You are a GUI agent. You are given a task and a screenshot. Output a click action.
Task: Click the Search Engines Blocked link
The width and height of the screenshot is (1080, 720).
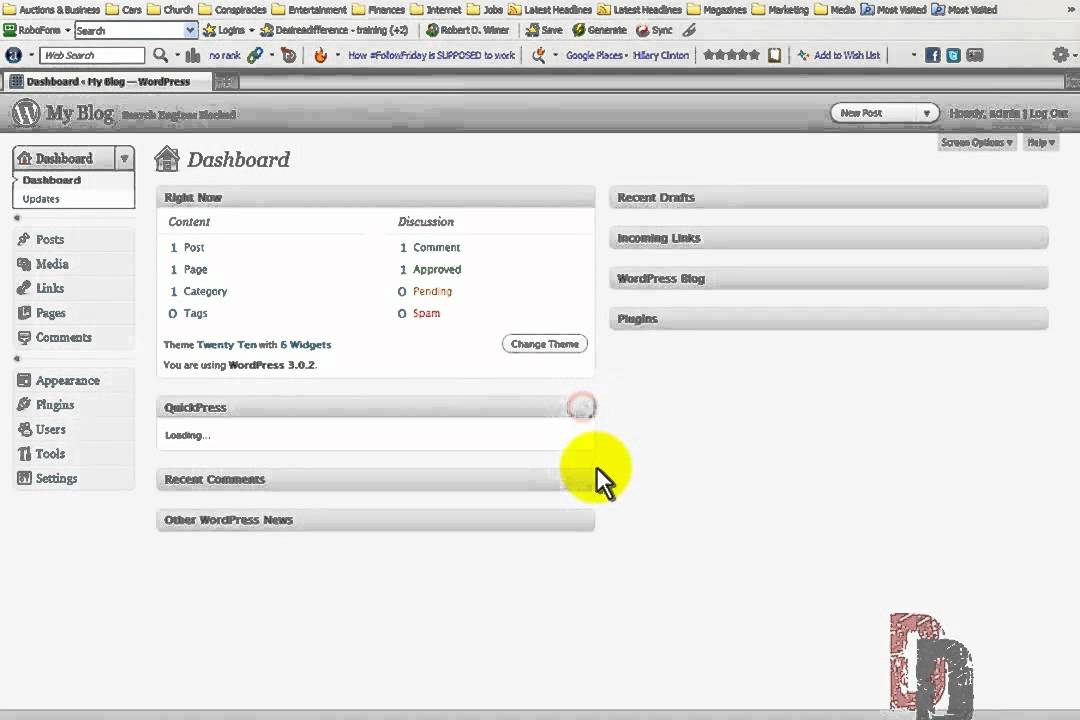pos(179,114)
